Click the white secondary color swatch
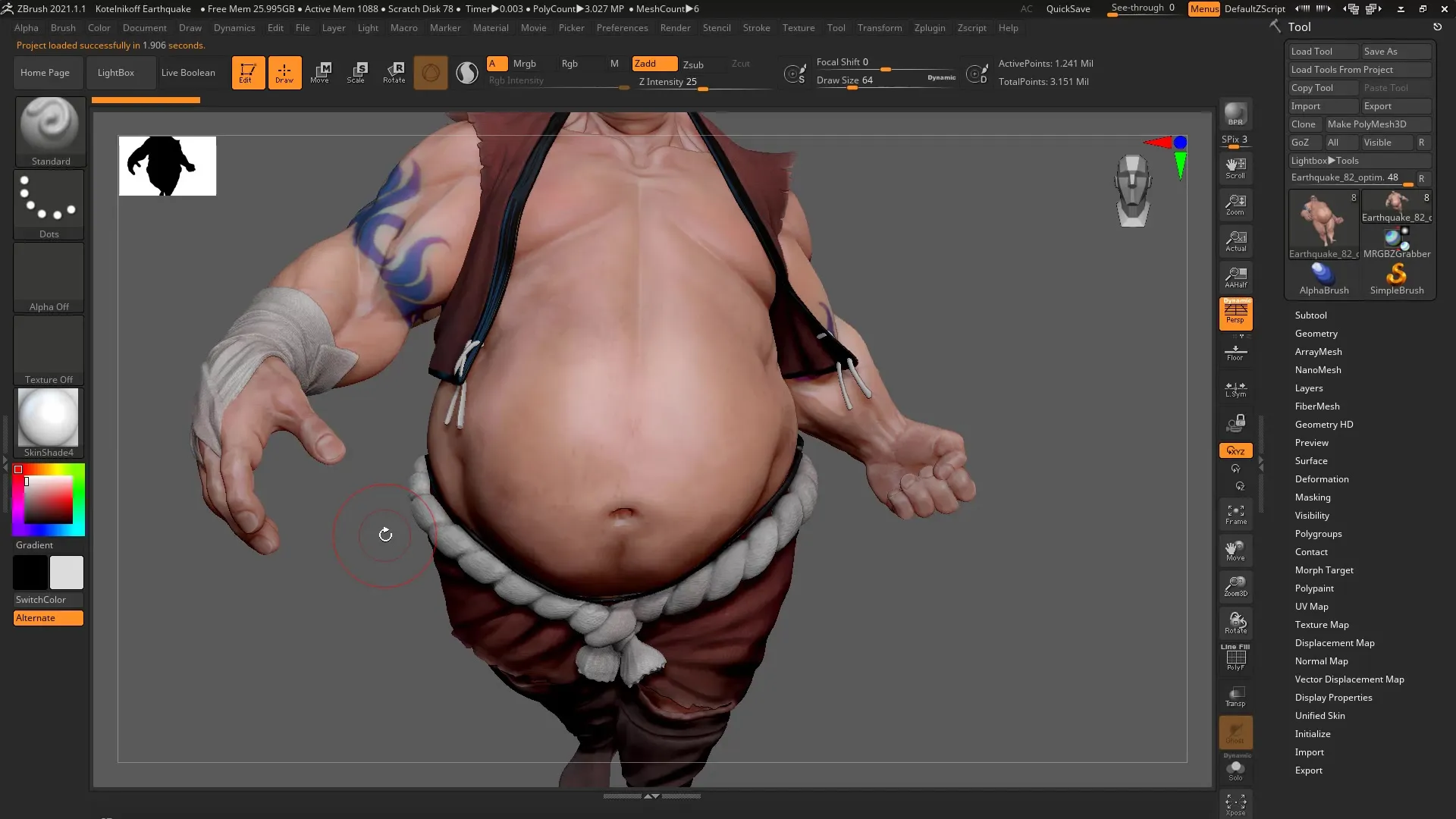 67,573
